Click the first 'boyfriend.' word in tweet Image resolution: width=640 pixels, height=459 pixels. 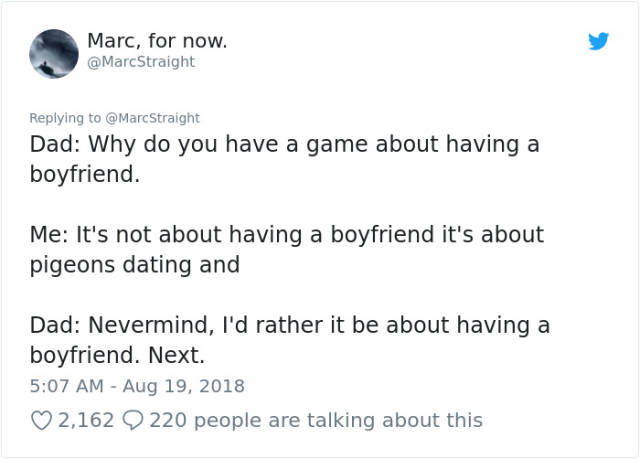[85, 175]
